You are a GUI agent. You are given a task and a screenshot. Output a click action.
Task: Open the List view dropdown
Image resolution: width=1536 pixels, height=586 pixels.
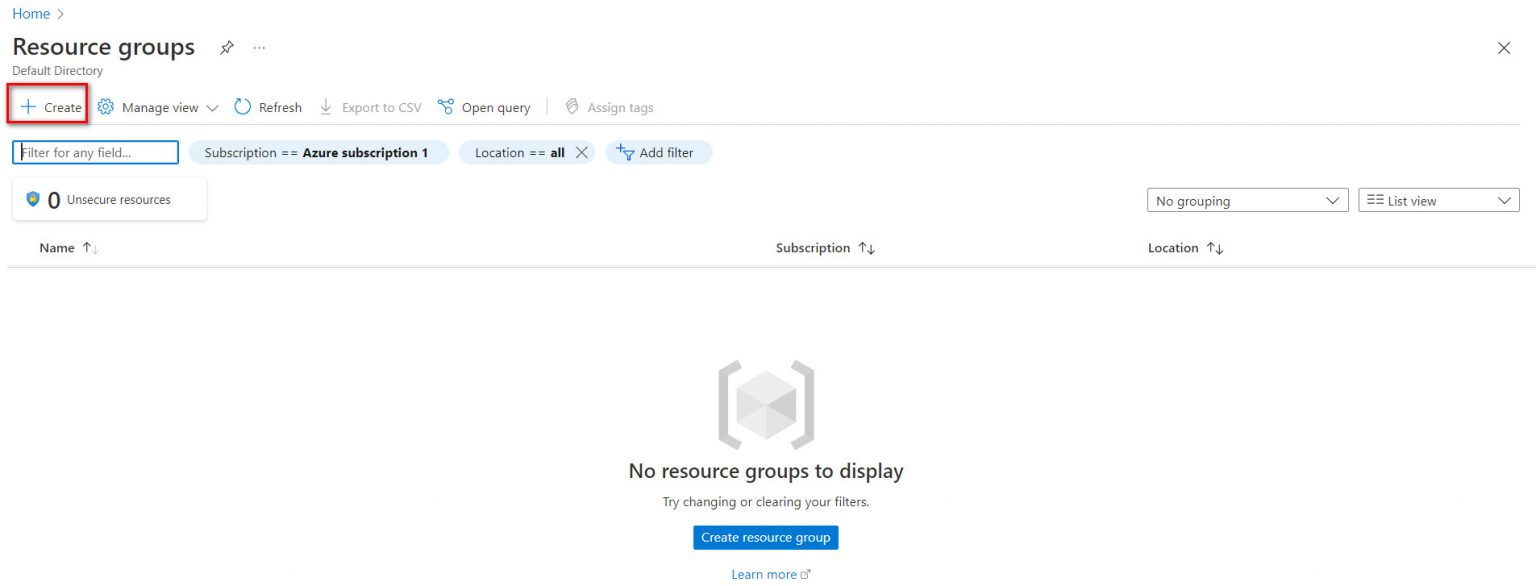(1438, 200)
